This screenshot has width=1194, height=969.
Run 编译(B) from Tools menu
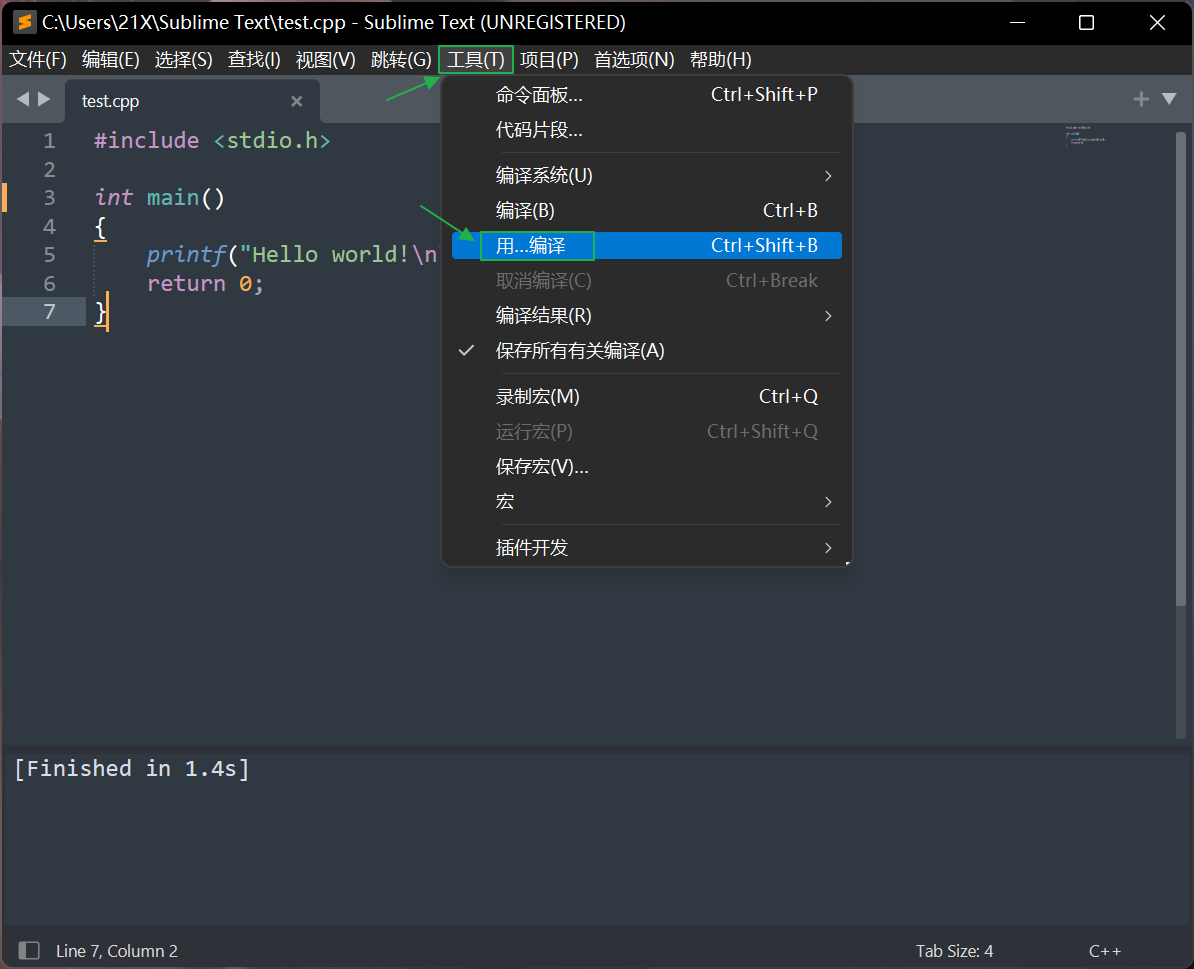tap(646, 211)
